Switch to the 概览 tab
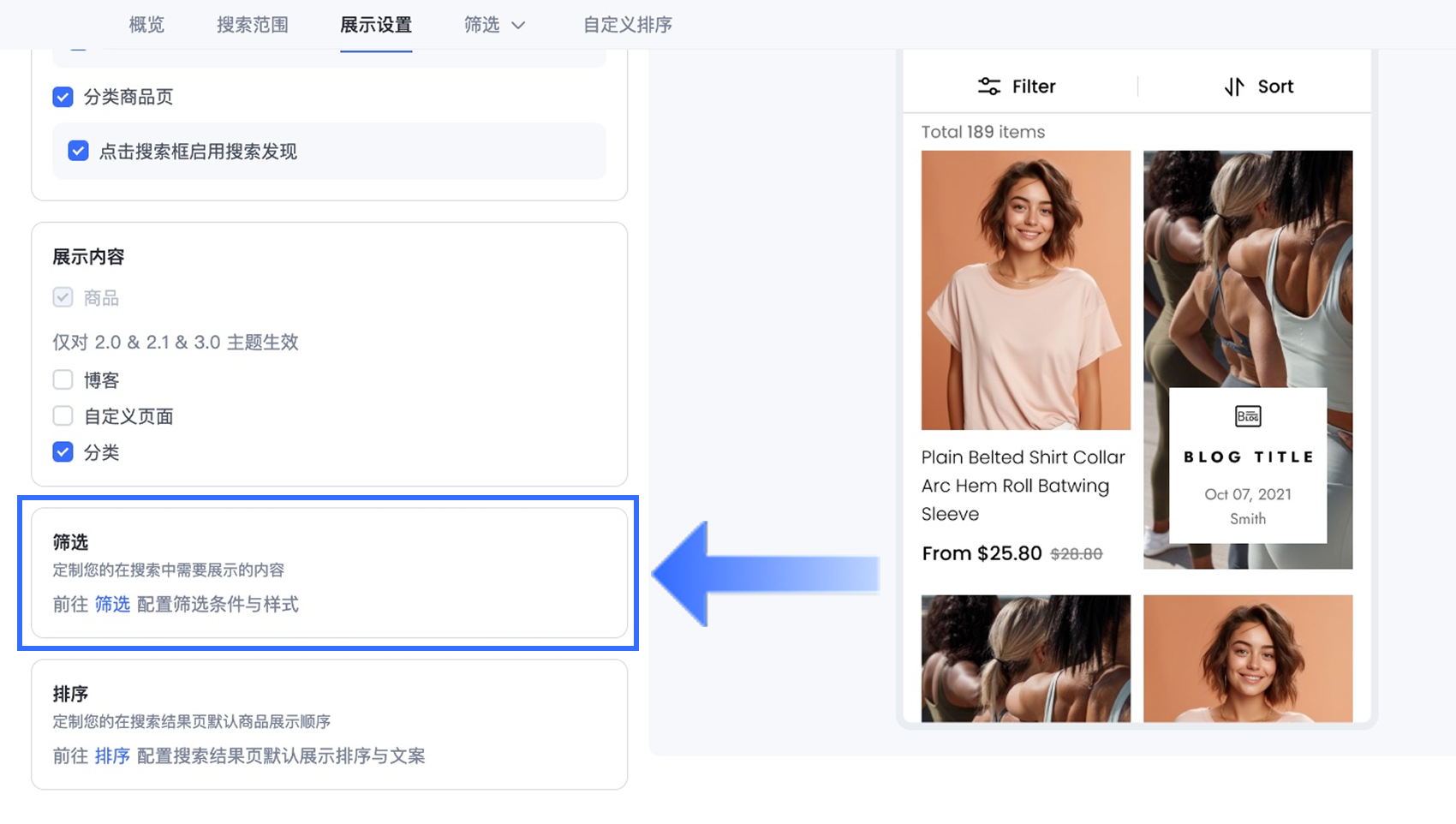 click(146, 25)
